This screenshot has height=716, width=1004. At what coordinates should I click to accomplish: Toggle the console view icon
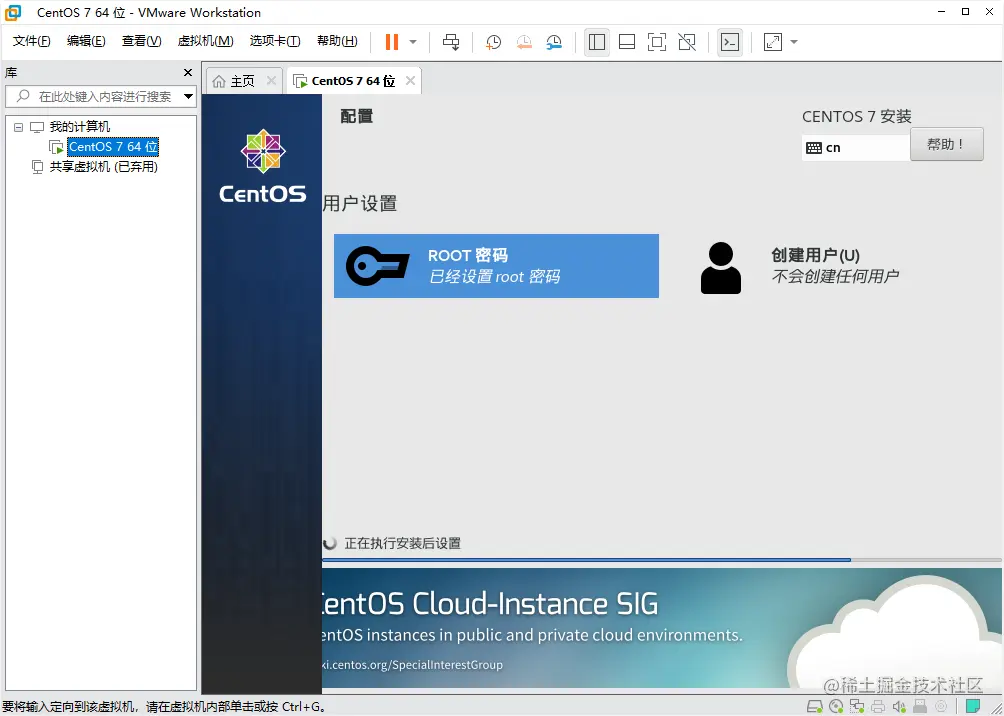pos(730,42)
